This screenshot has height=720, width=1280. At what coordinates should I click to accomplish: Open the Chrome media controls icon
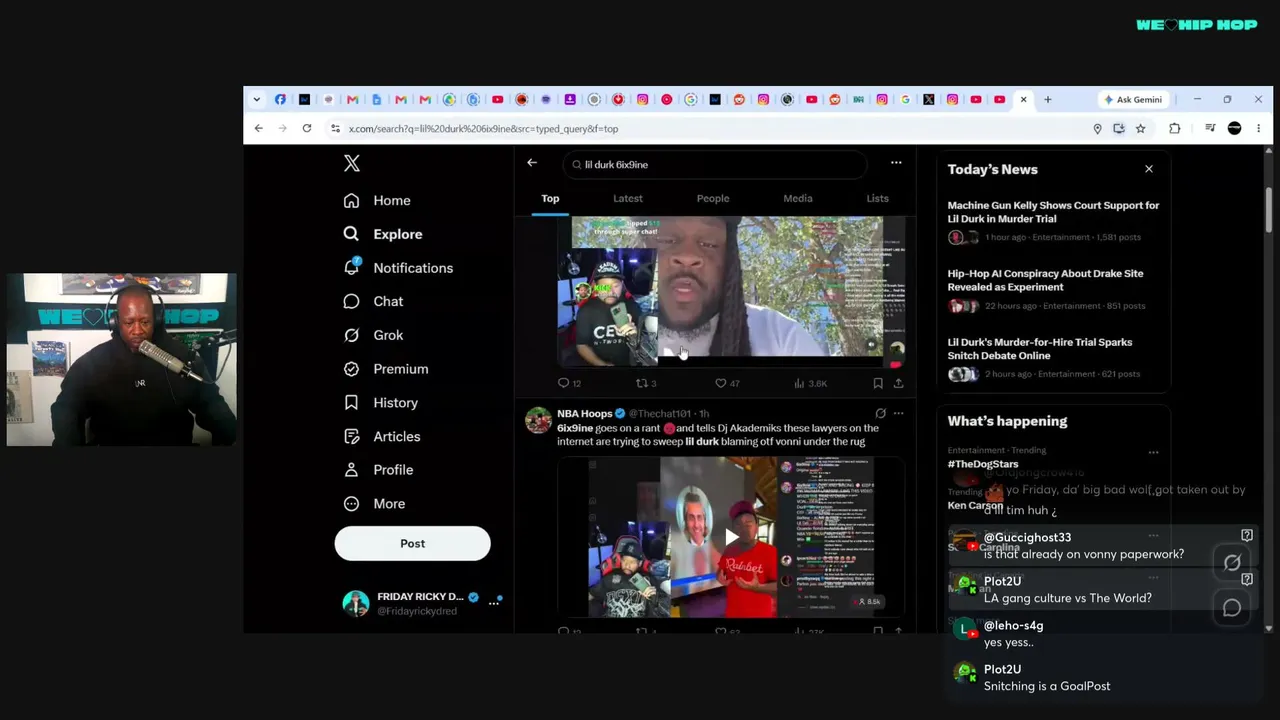point(1210,128)
